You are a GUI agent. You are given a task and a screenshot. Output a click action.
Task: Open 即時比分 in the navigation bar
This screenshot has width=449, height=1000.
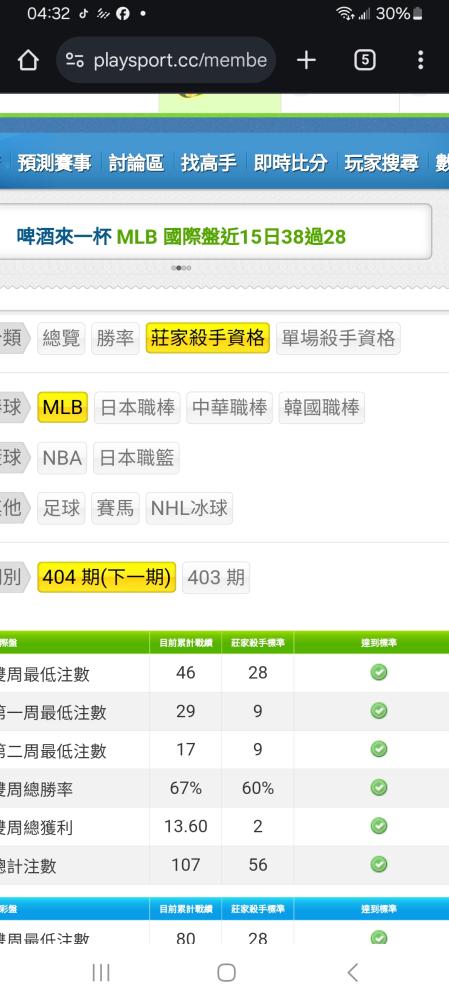click(x=290, y=163)
